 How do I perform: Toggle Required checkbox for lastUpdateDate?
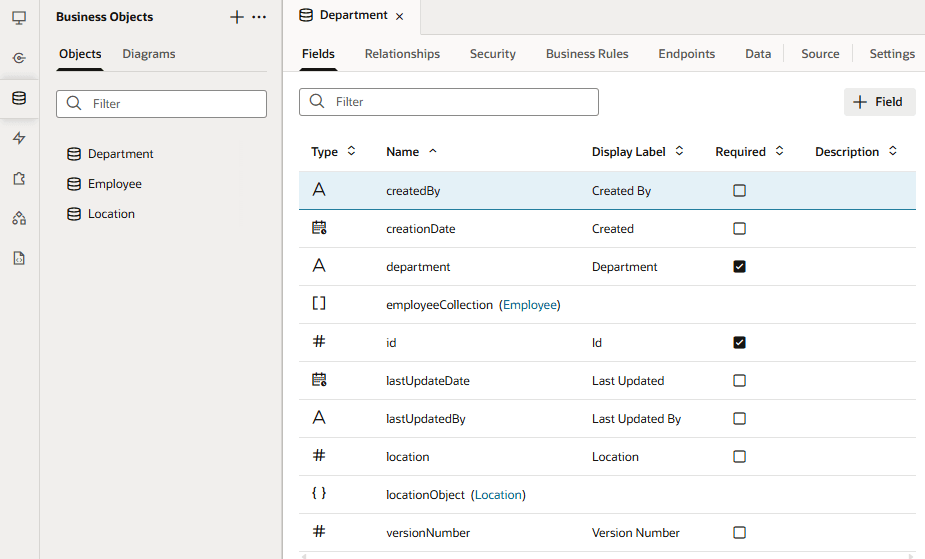pos(739,380)
